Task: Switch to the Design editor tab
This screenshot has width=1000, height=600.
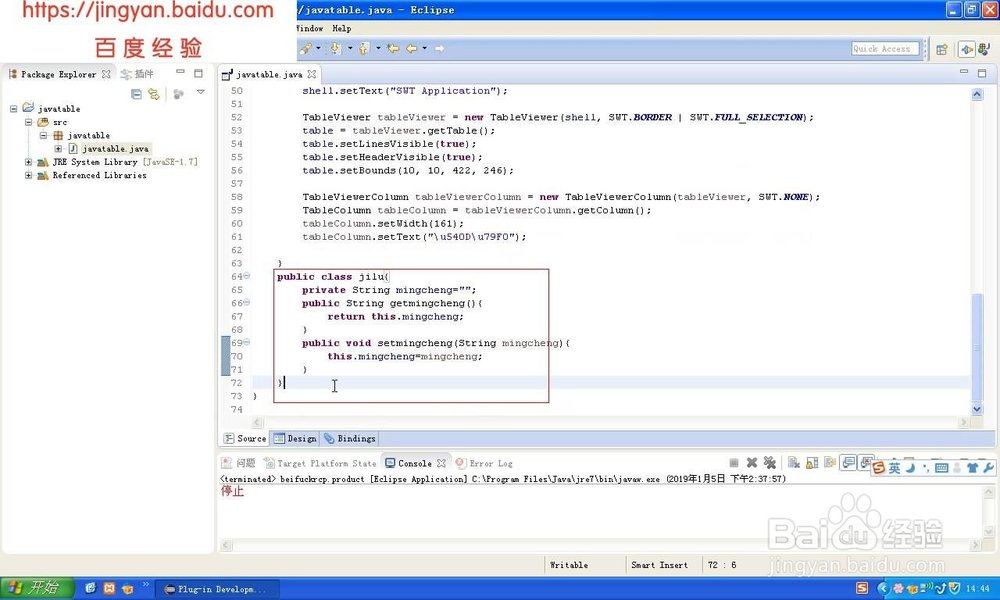Action: (295, 439)
